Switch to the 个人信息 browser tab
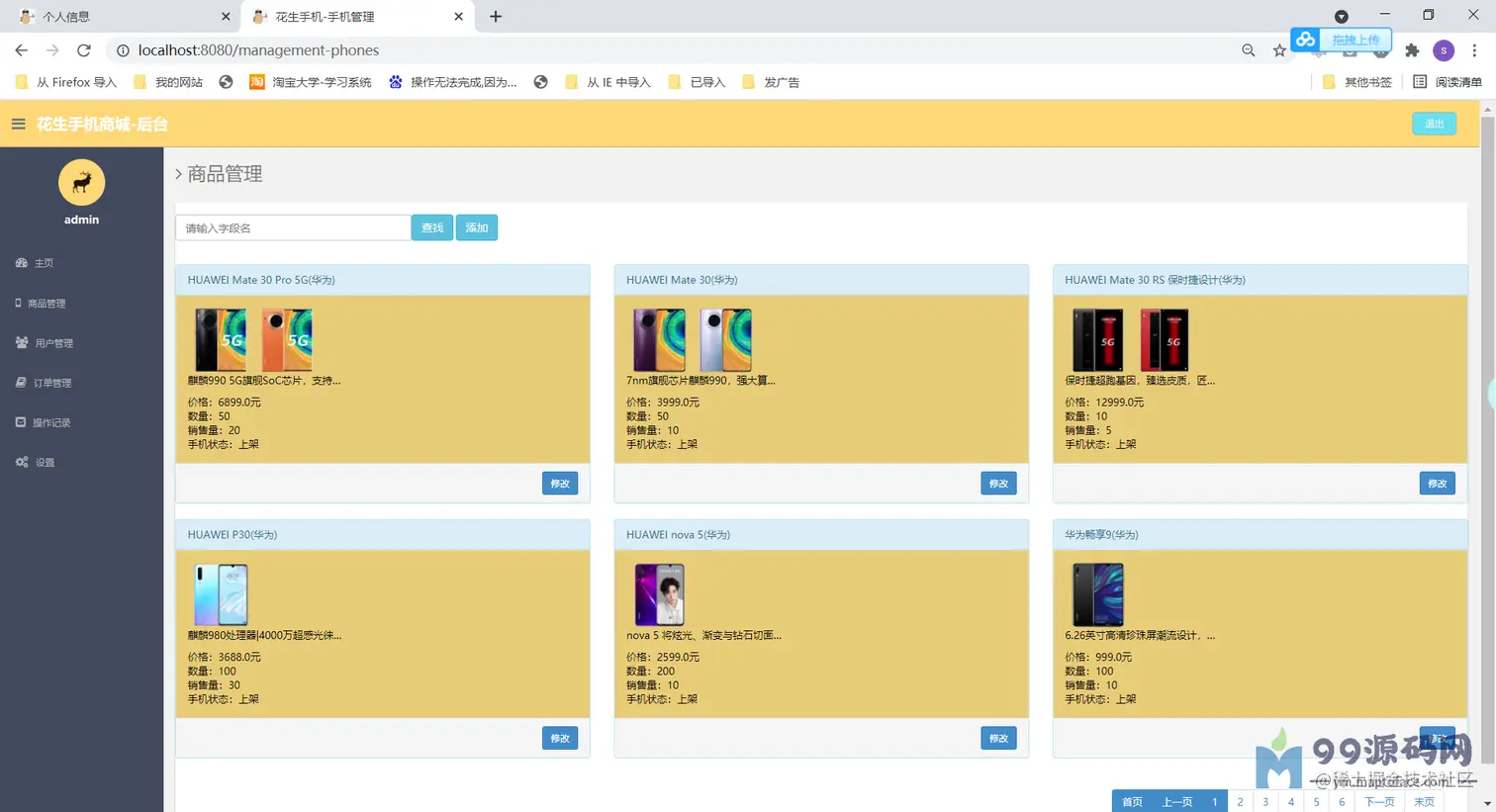The width and height of the screenshot is (1496, 812). click(x=119, y=17)
